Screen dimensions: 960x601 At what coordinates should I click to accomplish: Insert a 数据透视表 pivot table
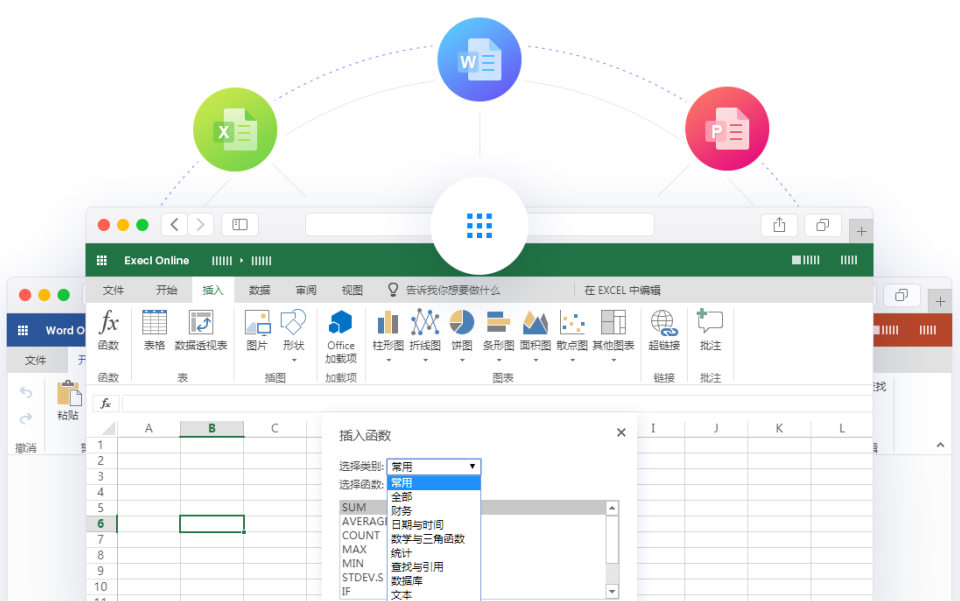point(201,330)
